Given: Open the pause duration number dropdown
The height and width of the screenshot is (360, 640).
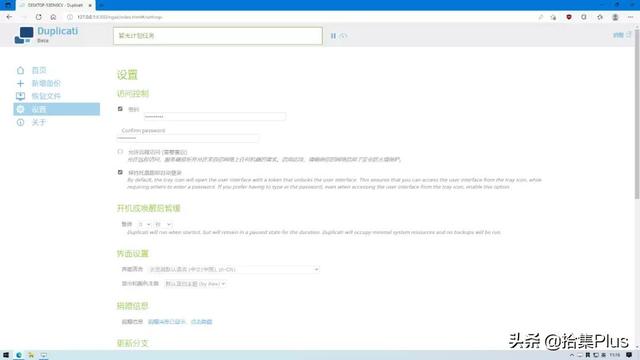Looking at the screenshot, I should (144, 224).
